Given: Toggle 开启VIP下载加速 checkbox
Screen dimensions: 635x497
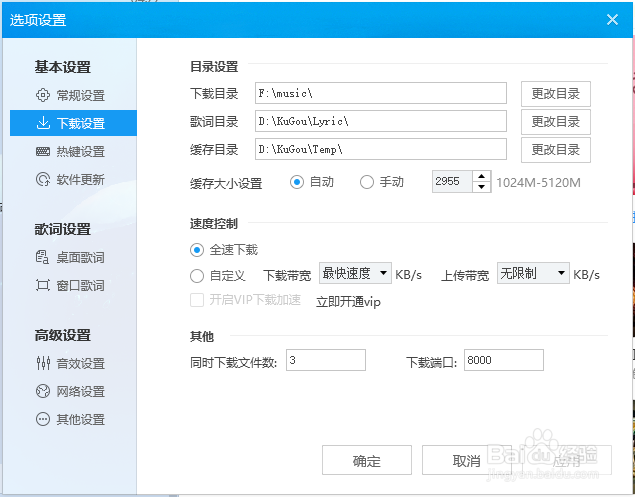Looking at the screenshot, I should pyautogui.click(x=197, y=300).
